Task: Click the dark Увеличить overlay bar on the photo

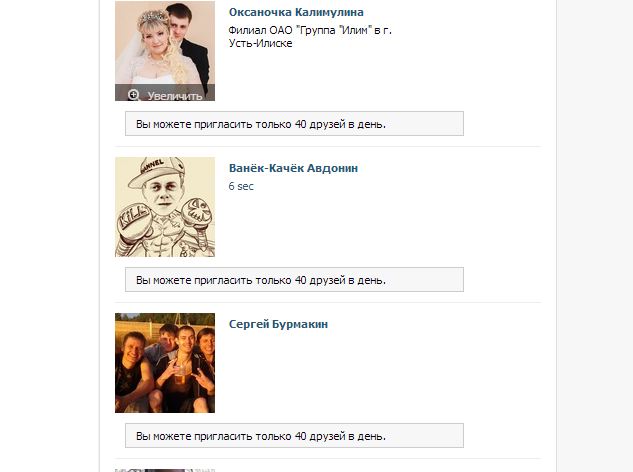Action: tap(165, 92)
